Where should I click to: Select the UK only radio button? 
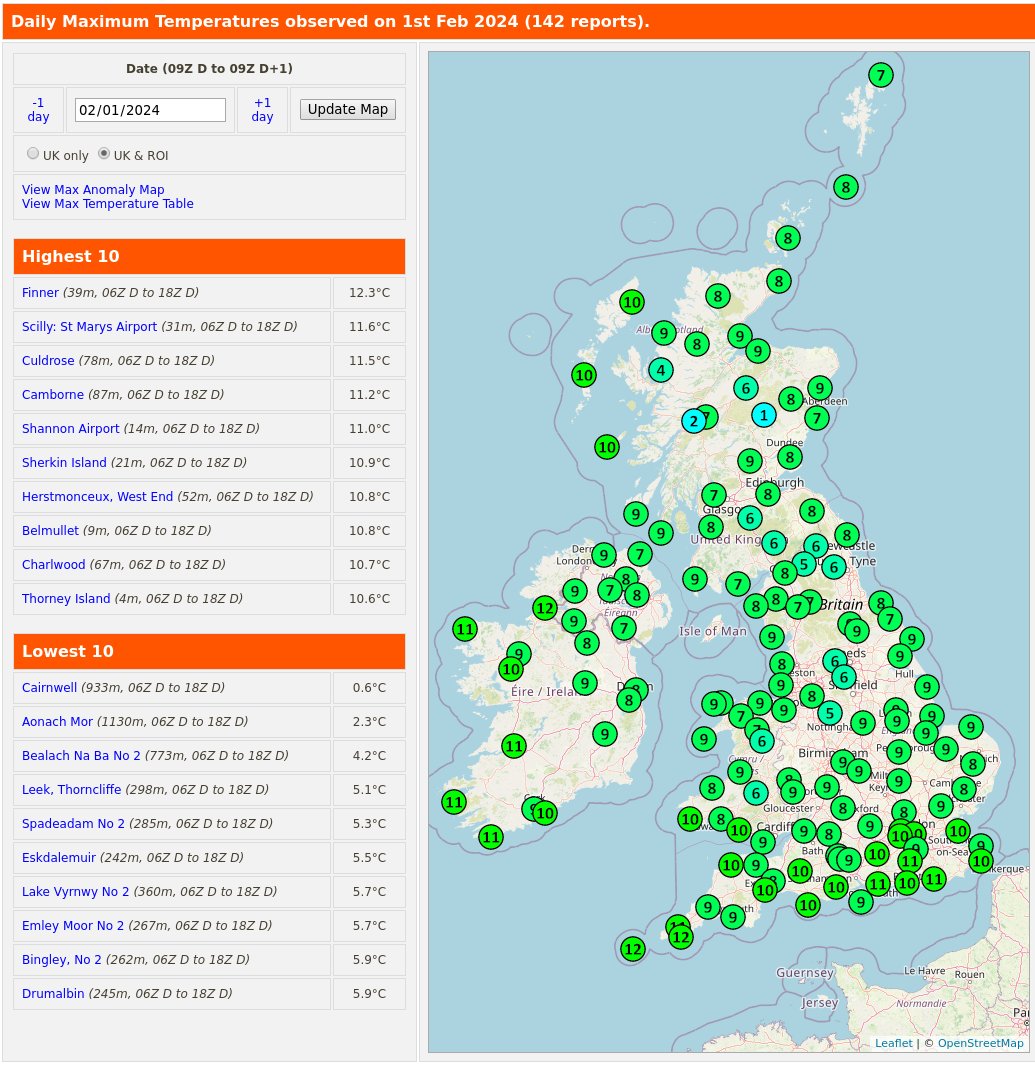coord(33,154)
